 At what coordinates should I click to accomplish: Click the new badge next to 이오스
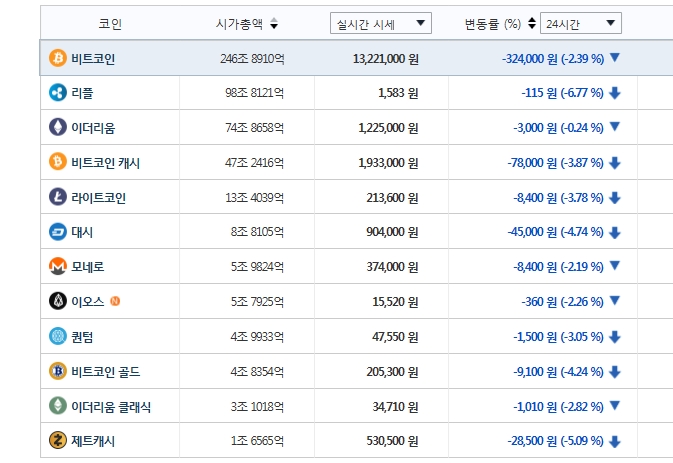pos(115,301)
